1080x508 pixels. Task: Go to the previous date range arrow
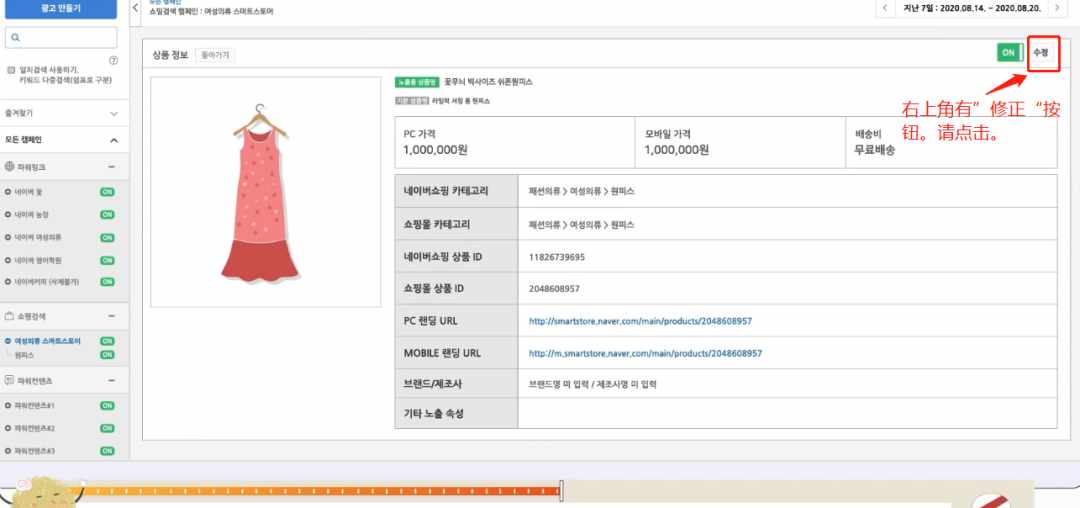(x=885, y=8)
